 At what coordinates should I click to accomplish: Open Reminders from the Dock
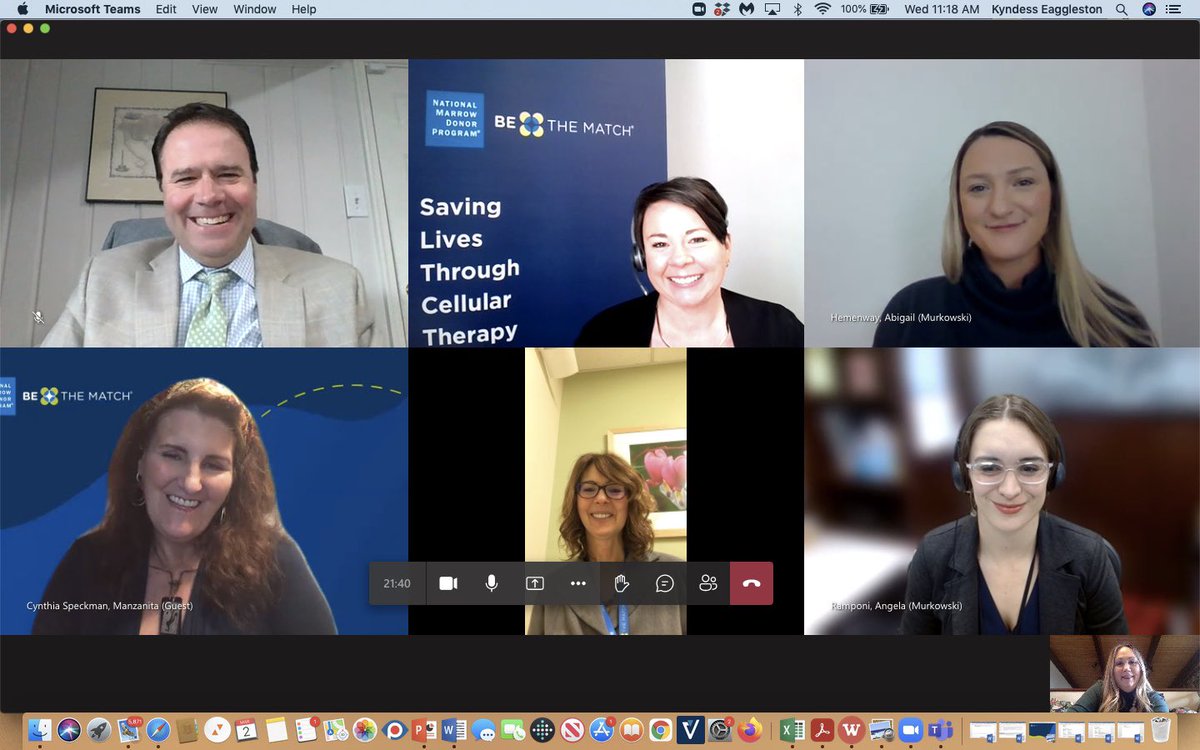[306, 730]
